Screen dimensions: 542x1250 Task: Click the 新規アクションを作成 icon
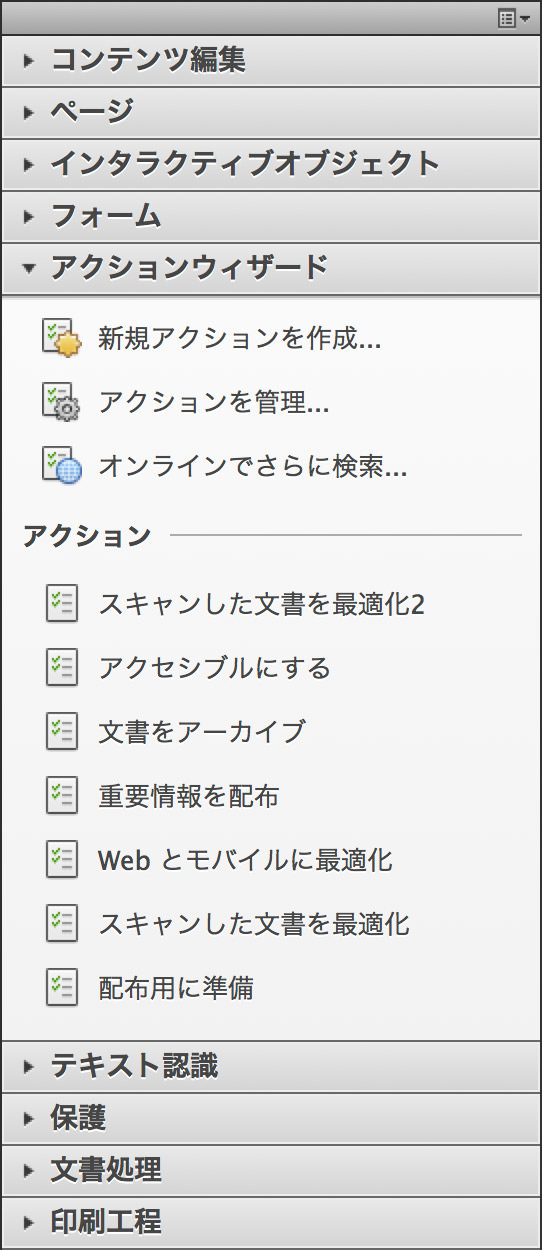(x=61, y=337)
